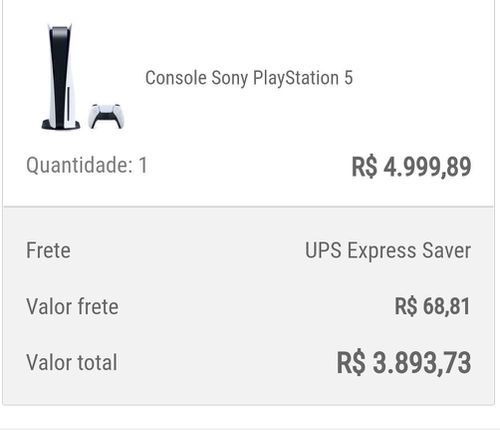
Task: Click the word "UPS" in shipping method
Action: point(323,250)
